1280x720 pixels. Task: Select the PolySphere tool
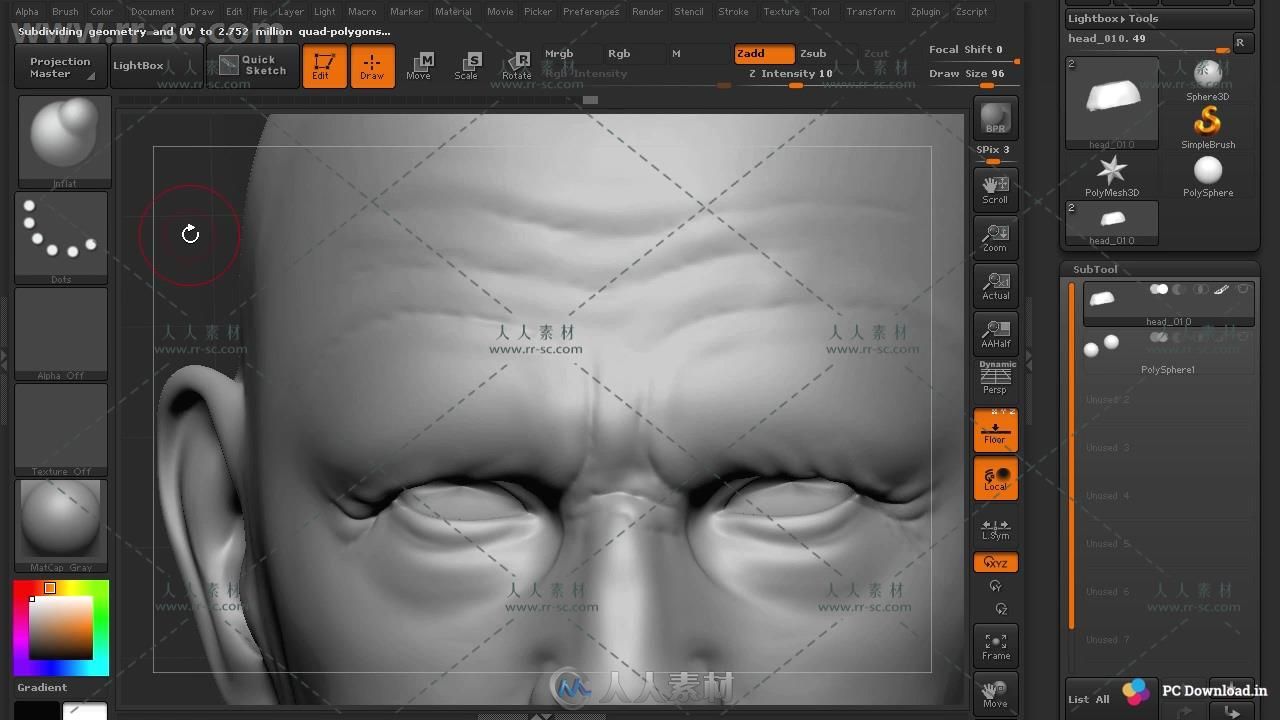click(x=1208, y=174)
